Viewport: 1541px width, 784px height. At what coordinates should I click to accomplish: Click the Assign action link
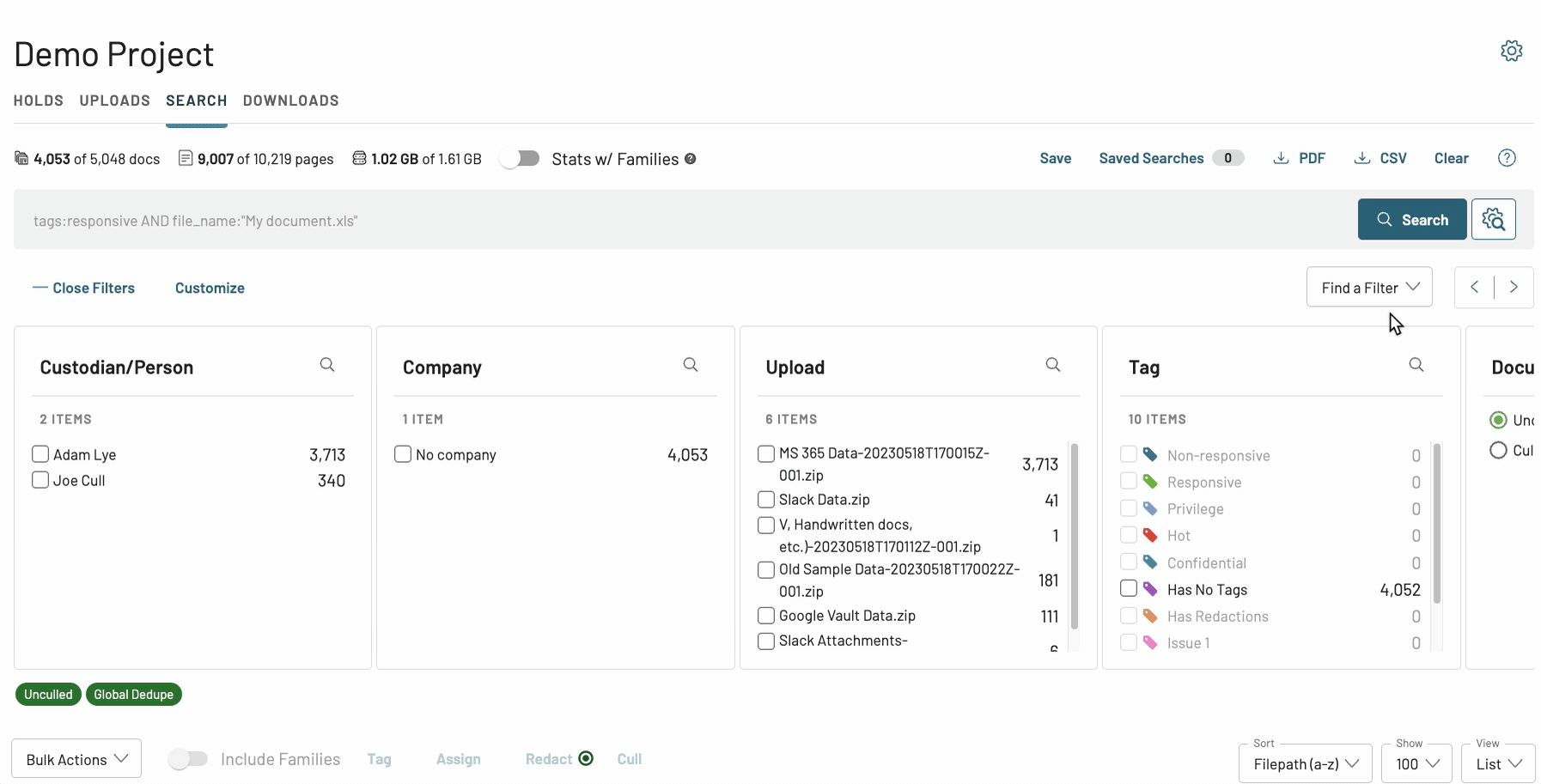coord(459,759)
